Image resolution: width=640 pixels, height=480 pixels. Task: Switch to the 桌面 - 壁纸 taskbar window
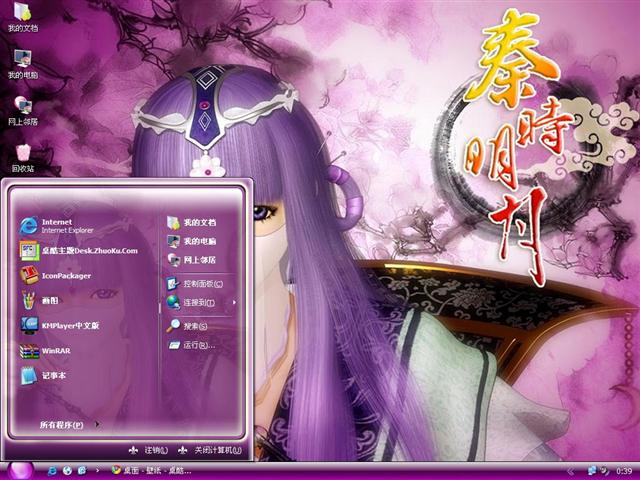click(151, 471)
